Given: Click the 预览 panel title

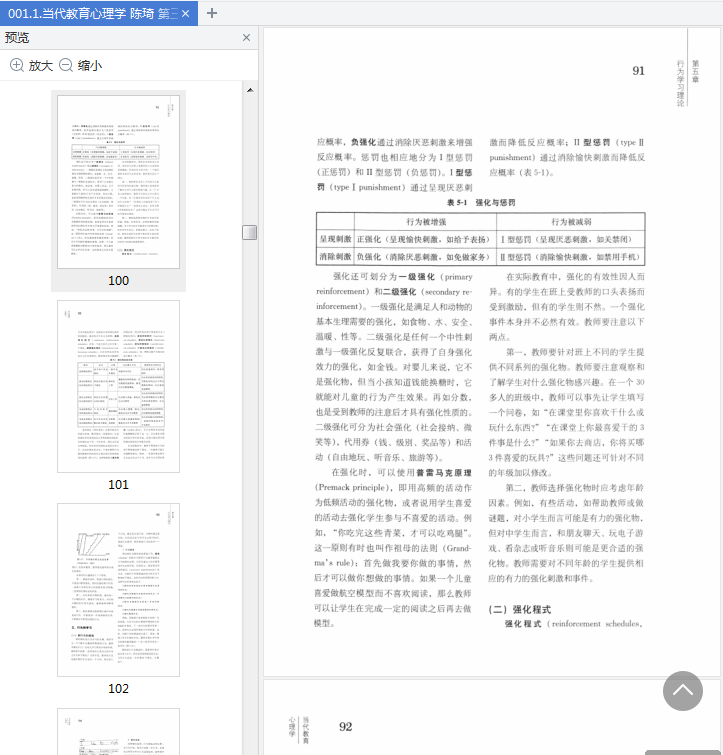Looking at the screenshot, I should point(17,38).
